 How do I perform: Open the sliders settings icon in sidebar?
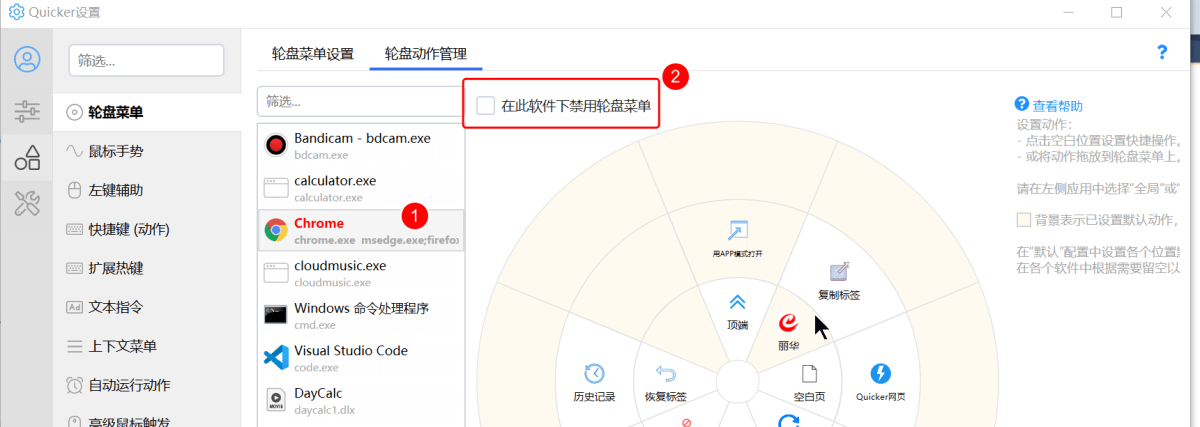coord(27,111)
